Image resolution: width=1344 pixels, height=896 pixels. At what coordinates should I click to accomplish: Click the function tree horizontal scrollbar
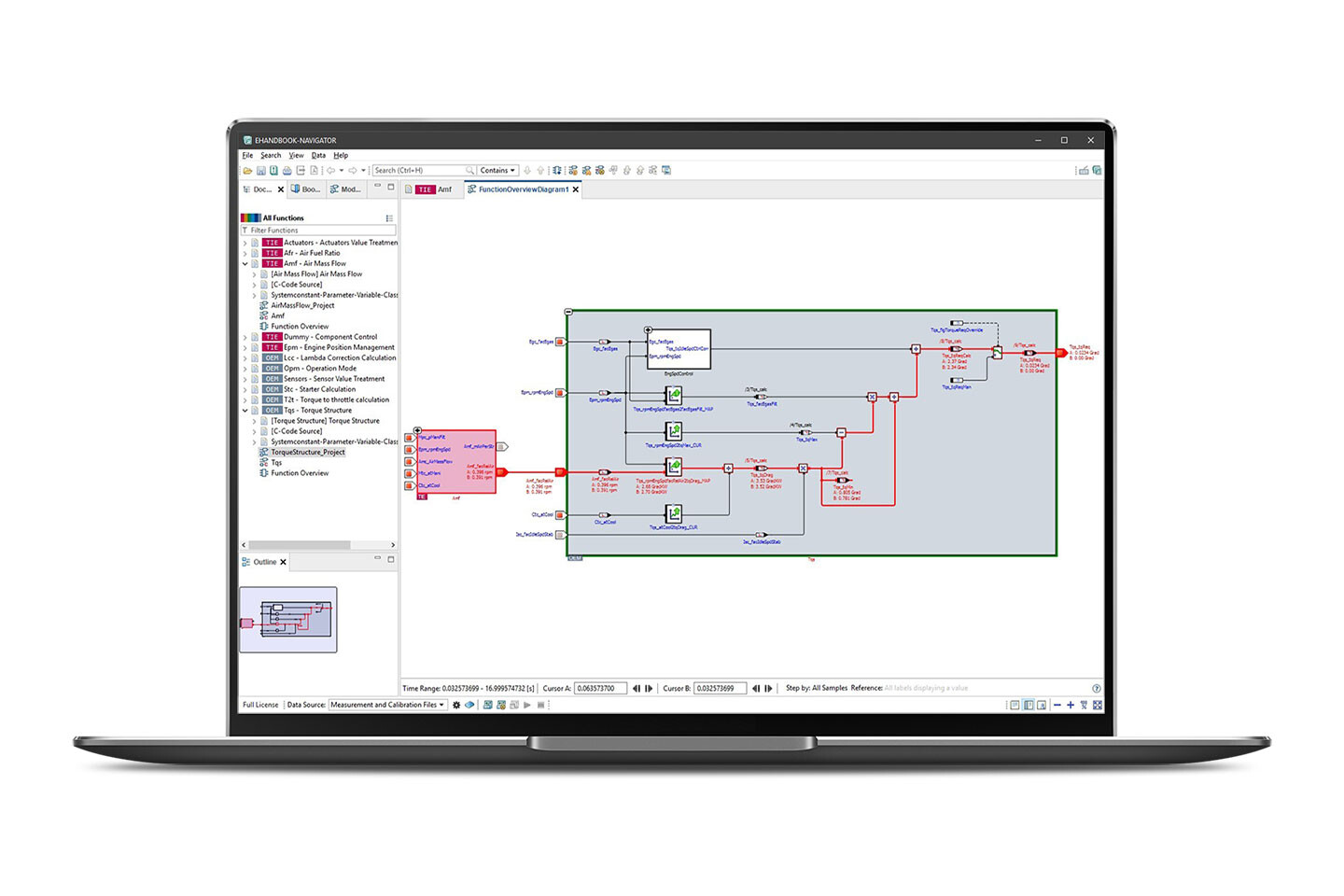(x=299, y=545)
